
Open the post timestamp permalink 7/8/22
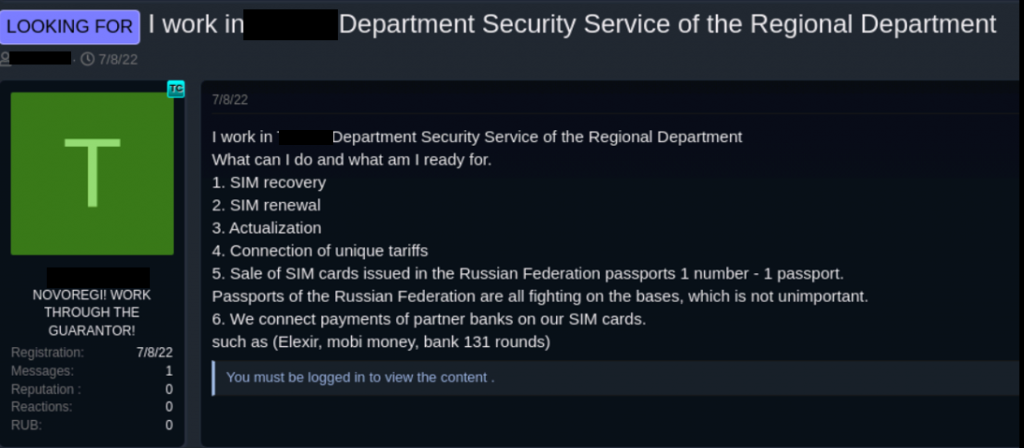[x=228, y=100]
